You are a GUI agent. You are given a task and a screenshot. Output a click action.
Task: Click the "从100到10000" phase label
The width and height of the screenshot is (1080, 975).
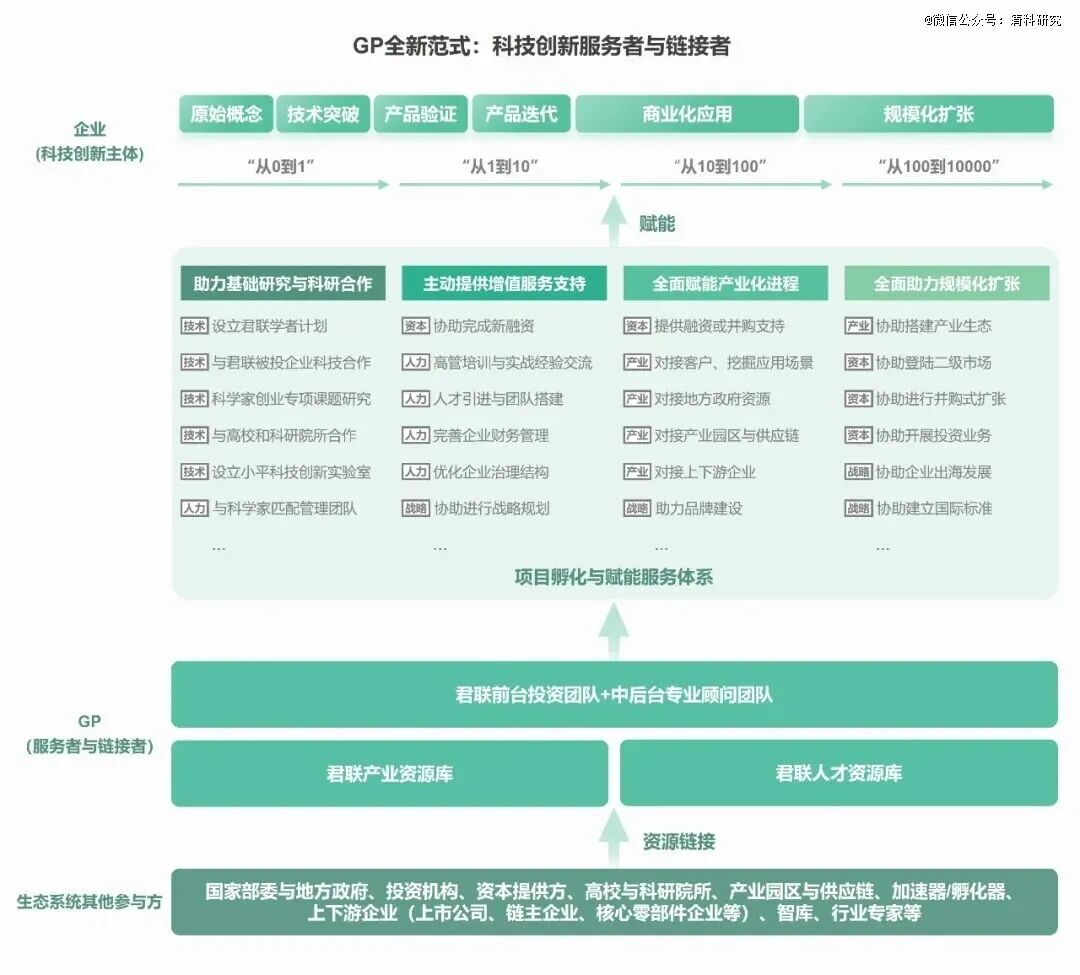[x=939, y=166]
